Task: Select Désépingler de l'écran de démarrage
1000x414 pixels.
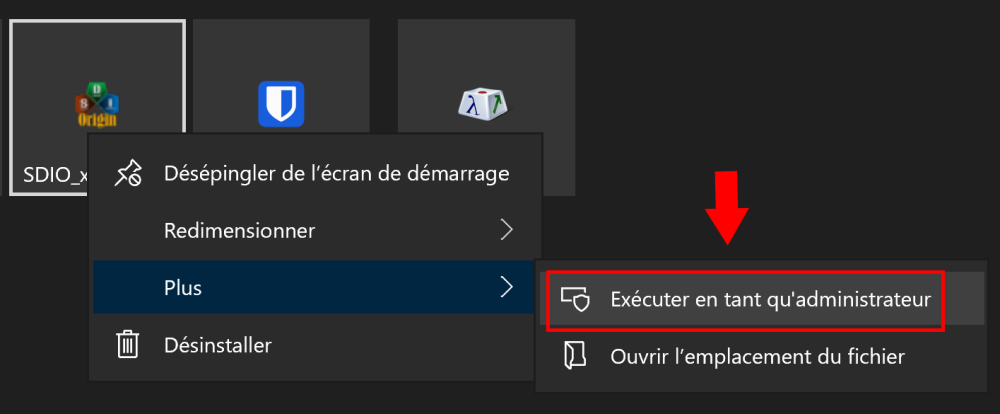Action: coord(336,173)
